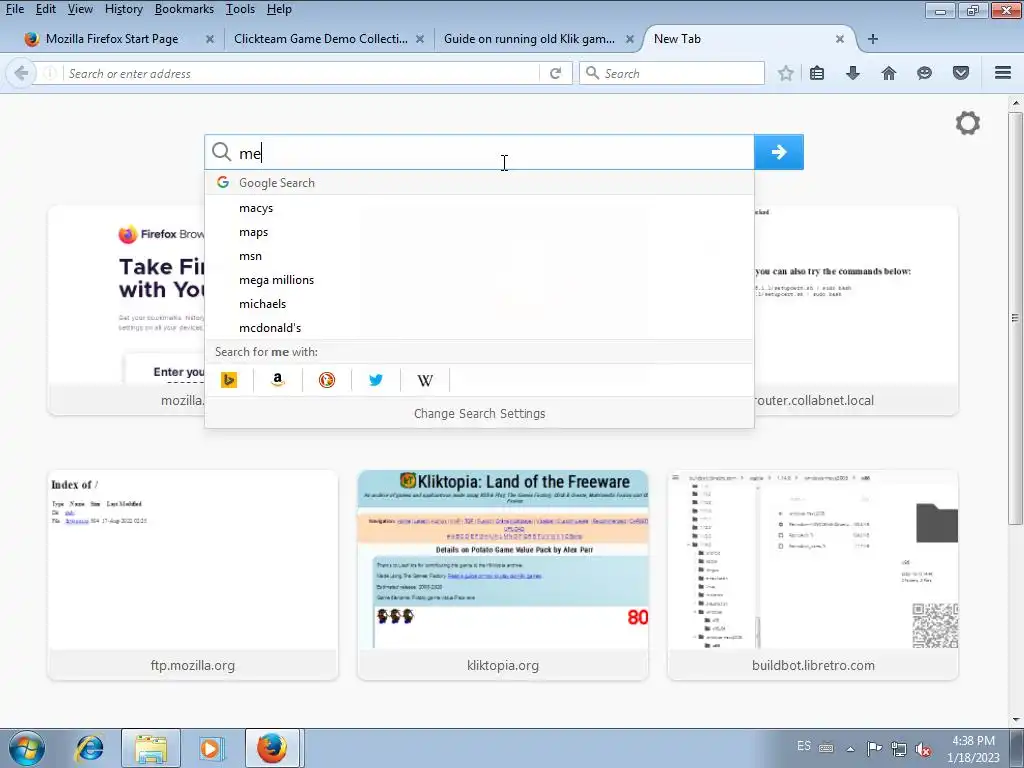Open the network tray icon

click(x=899, y=749)
